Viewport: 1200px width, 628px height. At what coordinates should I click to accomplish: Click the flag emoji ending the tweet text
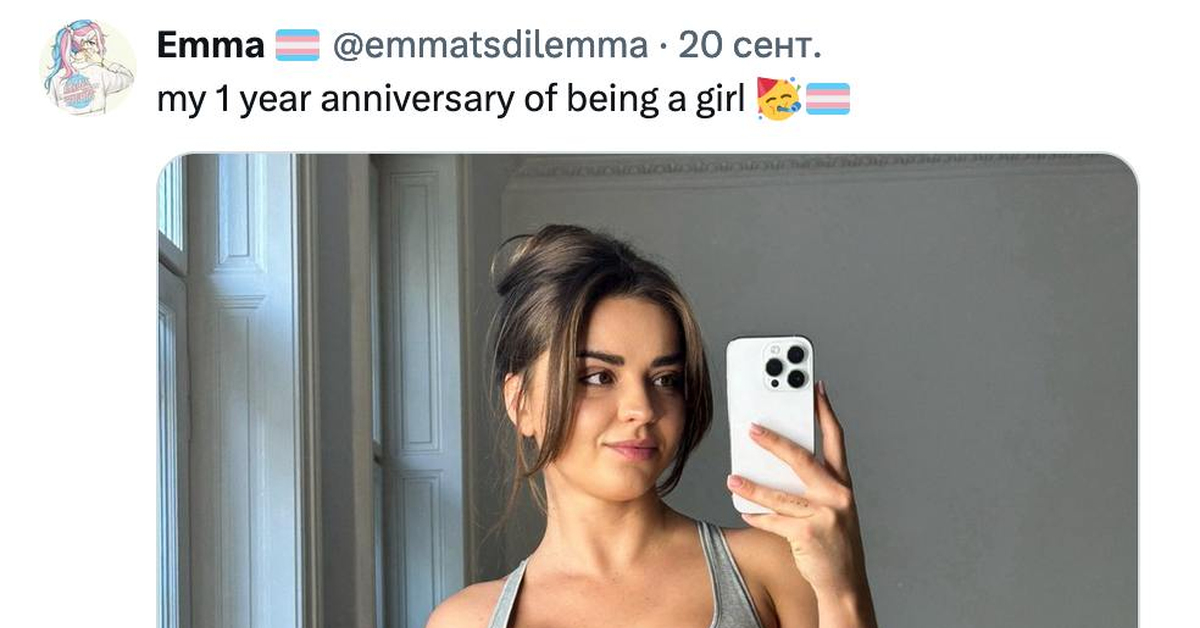[x=828, y=99]
